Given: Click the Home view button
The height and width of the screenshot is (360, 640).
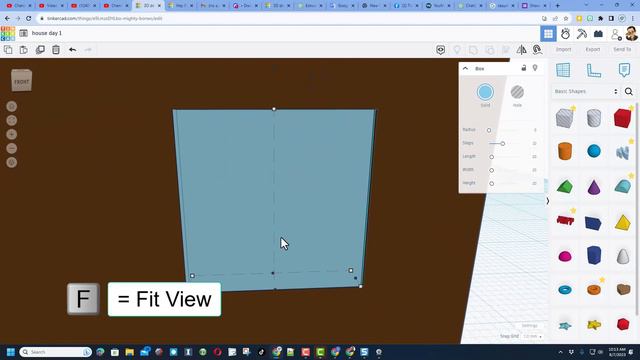Looking at the screenshot, I should click(x=11, y=107).
